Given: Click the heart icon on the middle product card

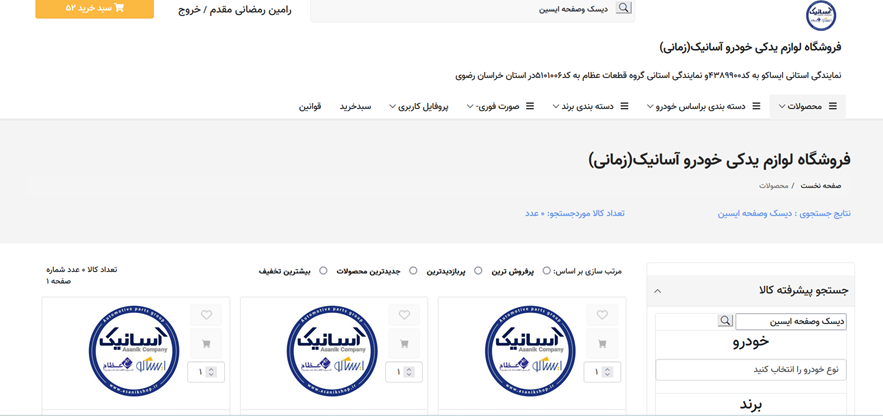Looking at the screenshot, I should tap(404, 315).
